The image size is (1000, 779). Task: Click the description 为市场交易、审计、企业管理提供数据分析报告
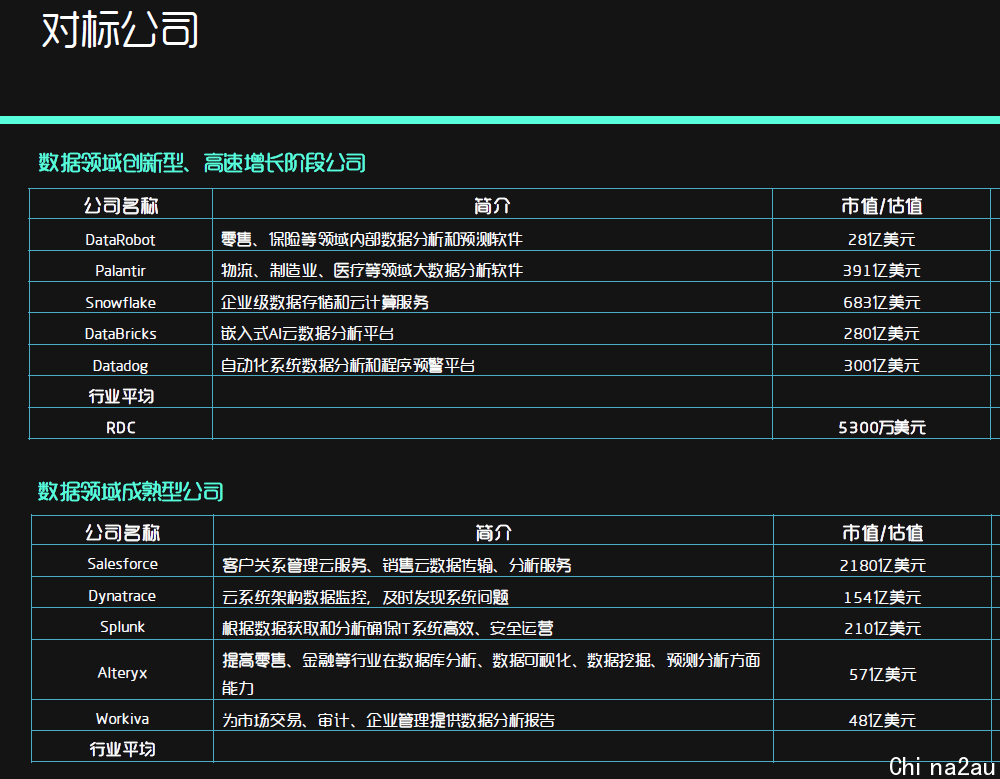pos(388,720)
